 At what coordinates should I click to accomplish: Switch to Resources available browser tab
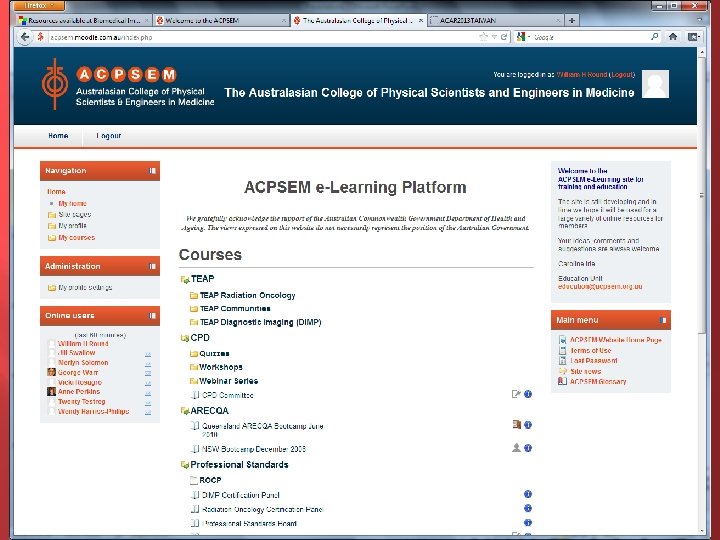coord(84,20)
